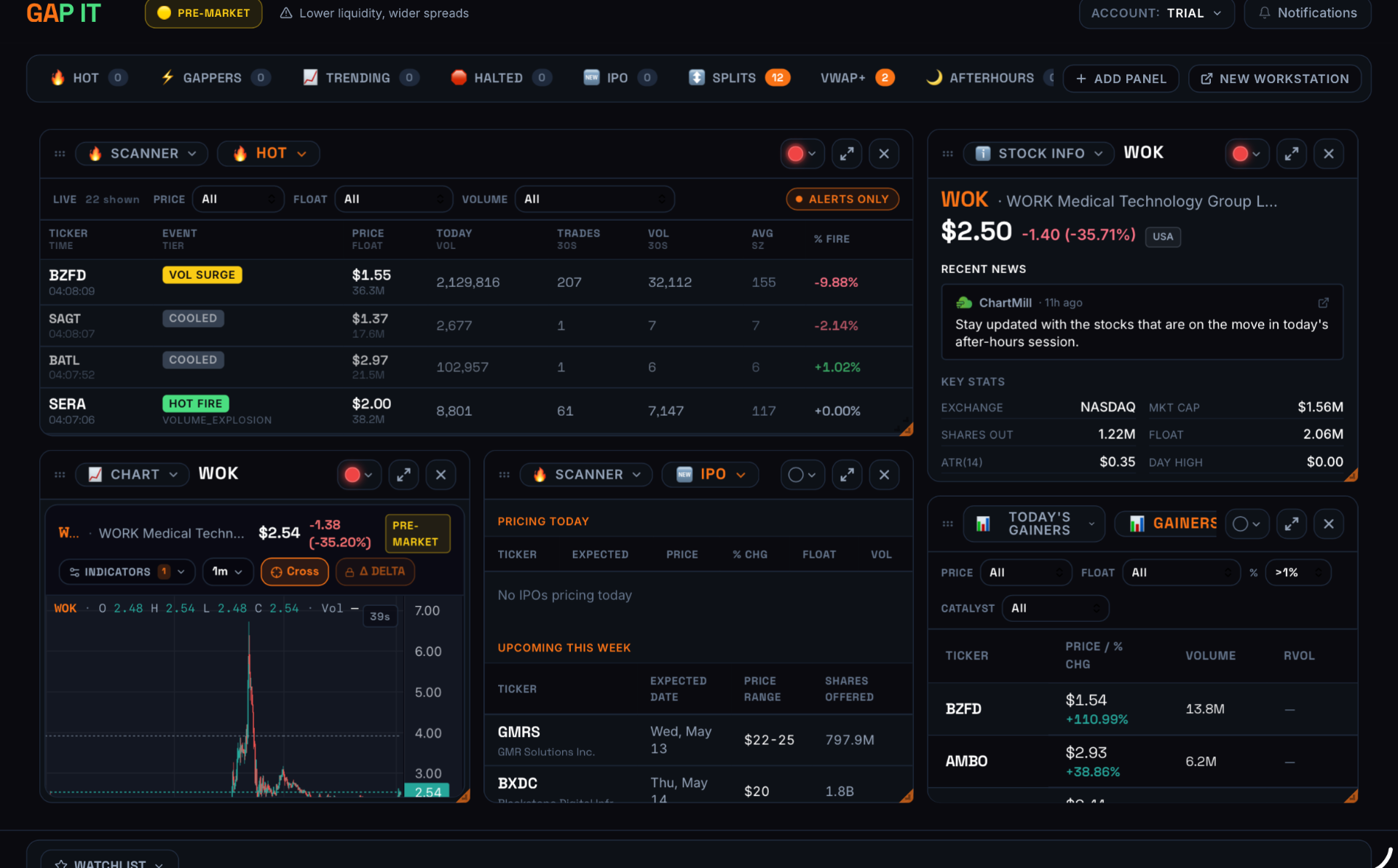Toggle ALERTS ONLY filter

(842, 199)
